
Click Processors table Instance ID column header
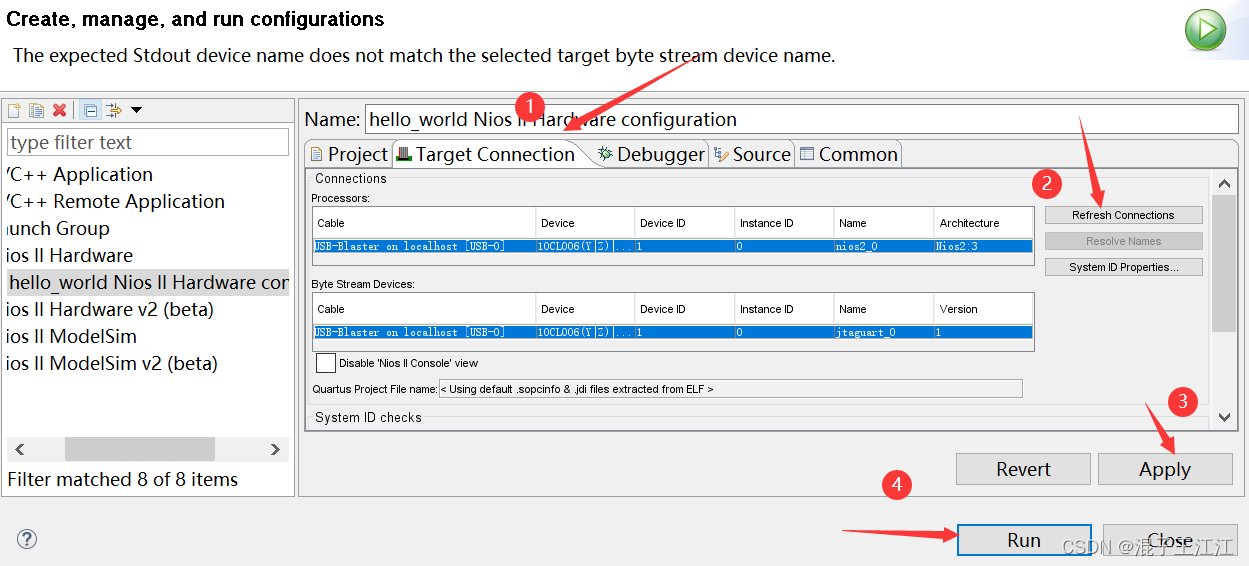click(784, 223)
